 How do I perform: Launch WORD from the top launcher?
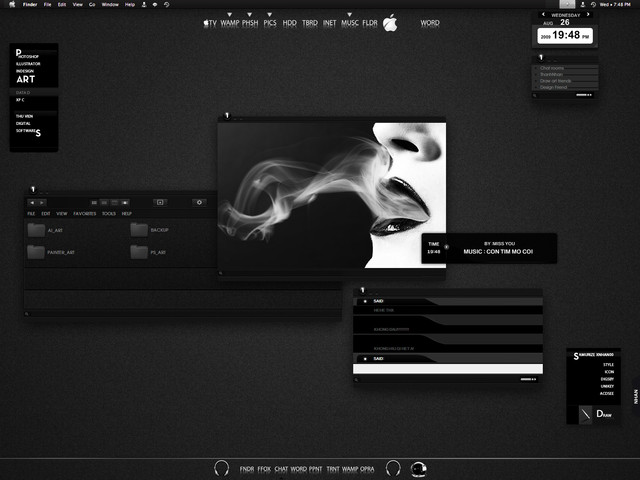pos(429,22)
